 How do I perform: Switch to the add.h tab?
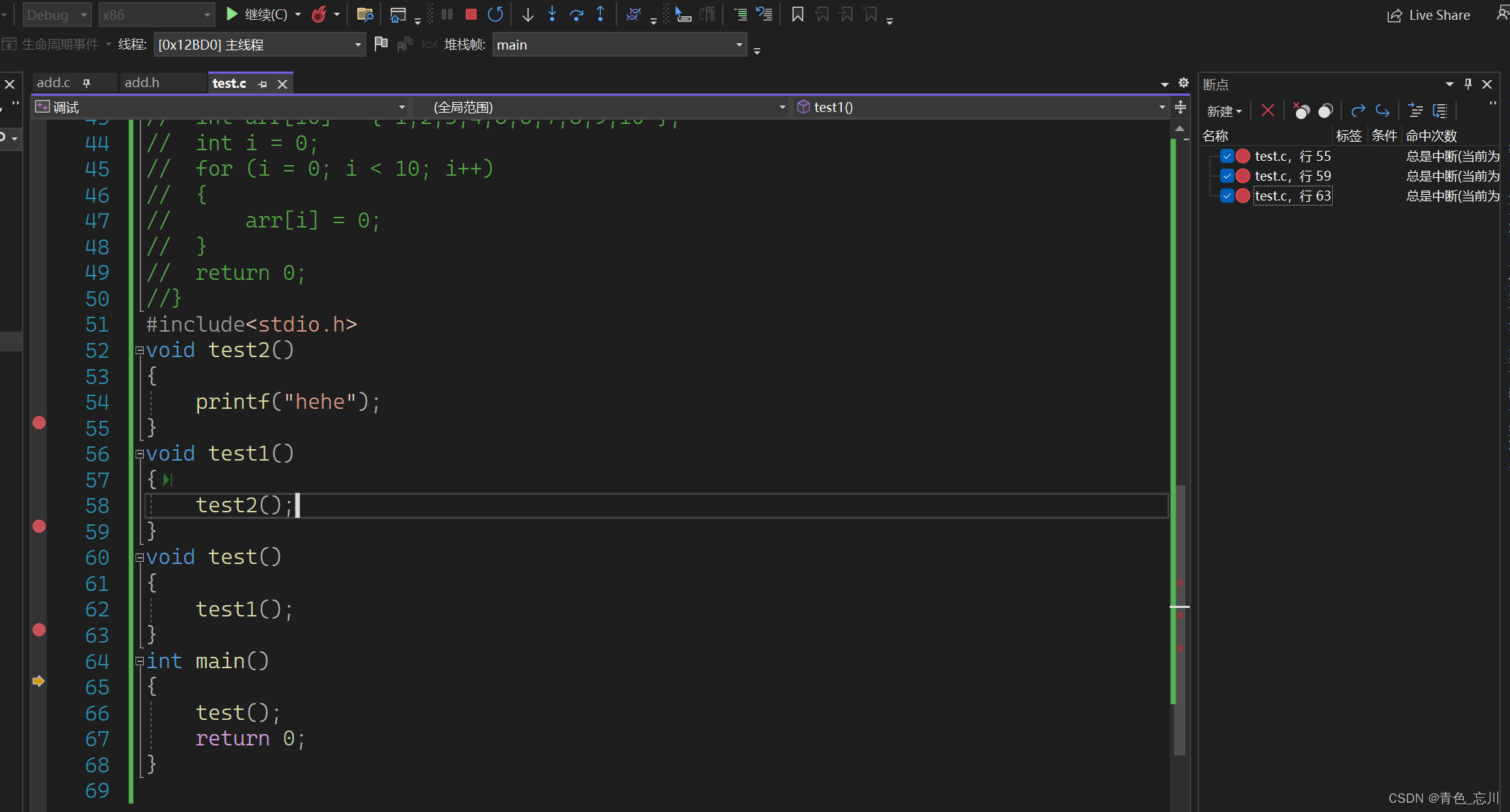[142, 83]
